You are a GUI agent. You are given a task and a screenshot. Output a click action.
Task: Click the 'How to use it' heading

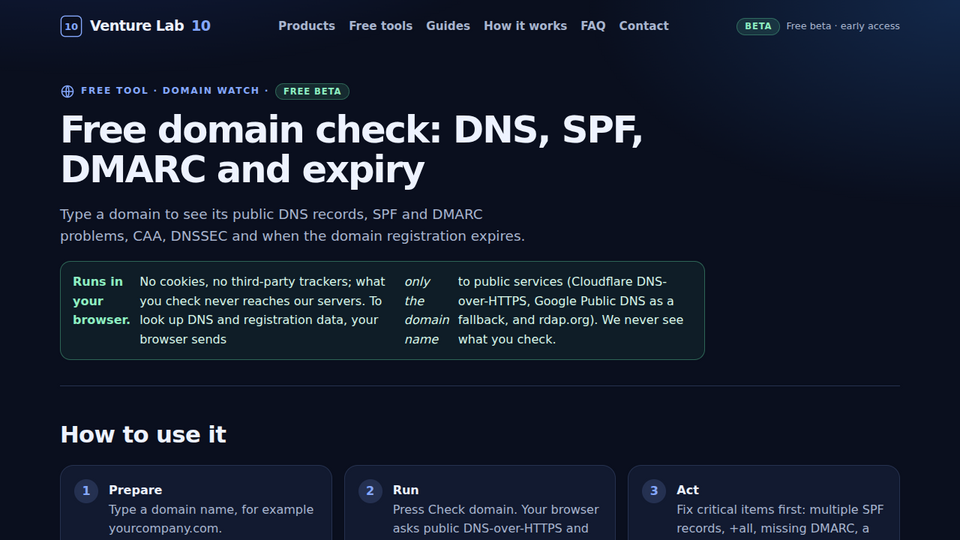[x=143, y=435]
